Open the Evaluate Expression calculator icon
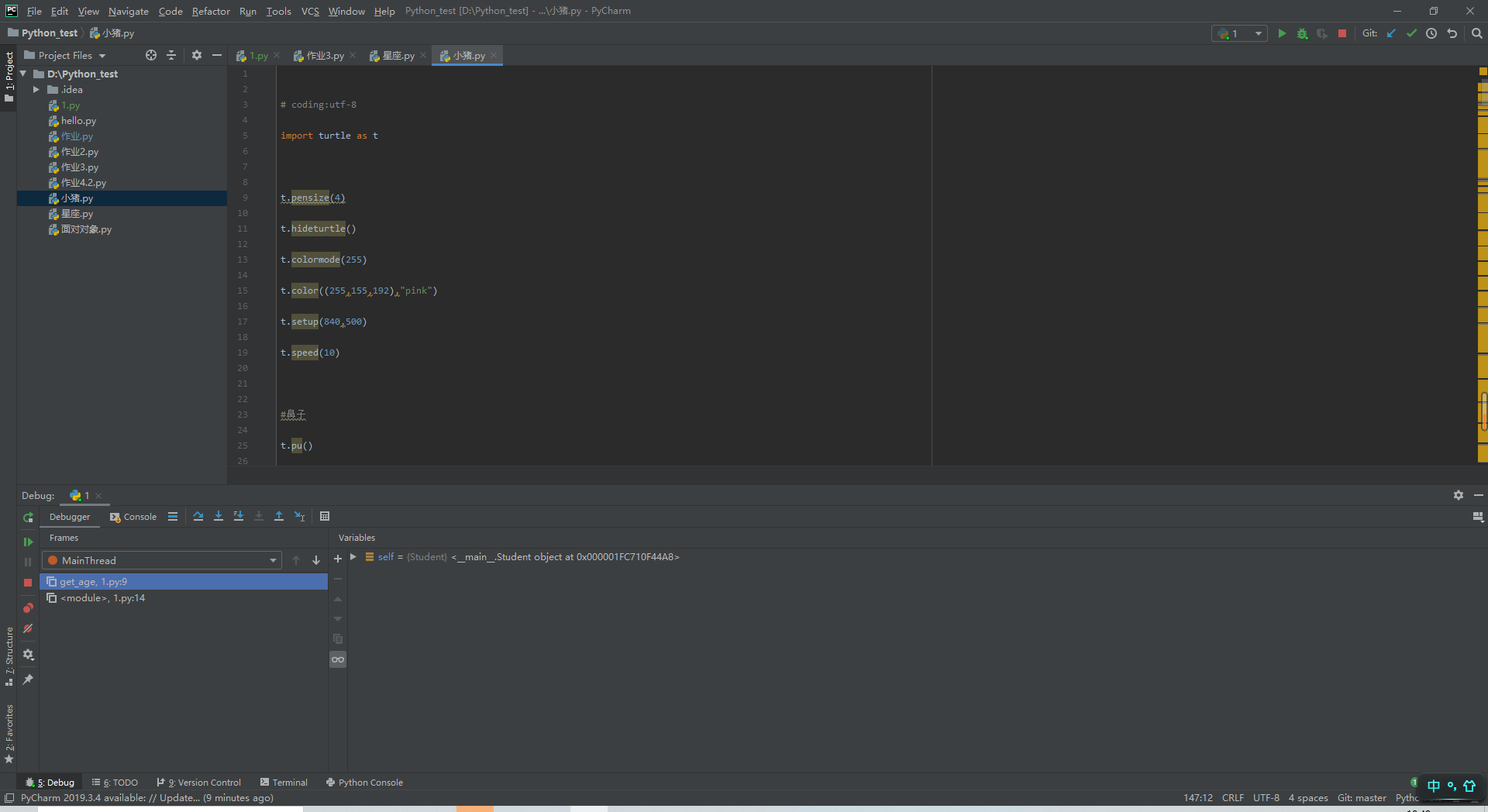Image resolution: width=1488 pixels, height=812 pixels. tap(325, 516)
